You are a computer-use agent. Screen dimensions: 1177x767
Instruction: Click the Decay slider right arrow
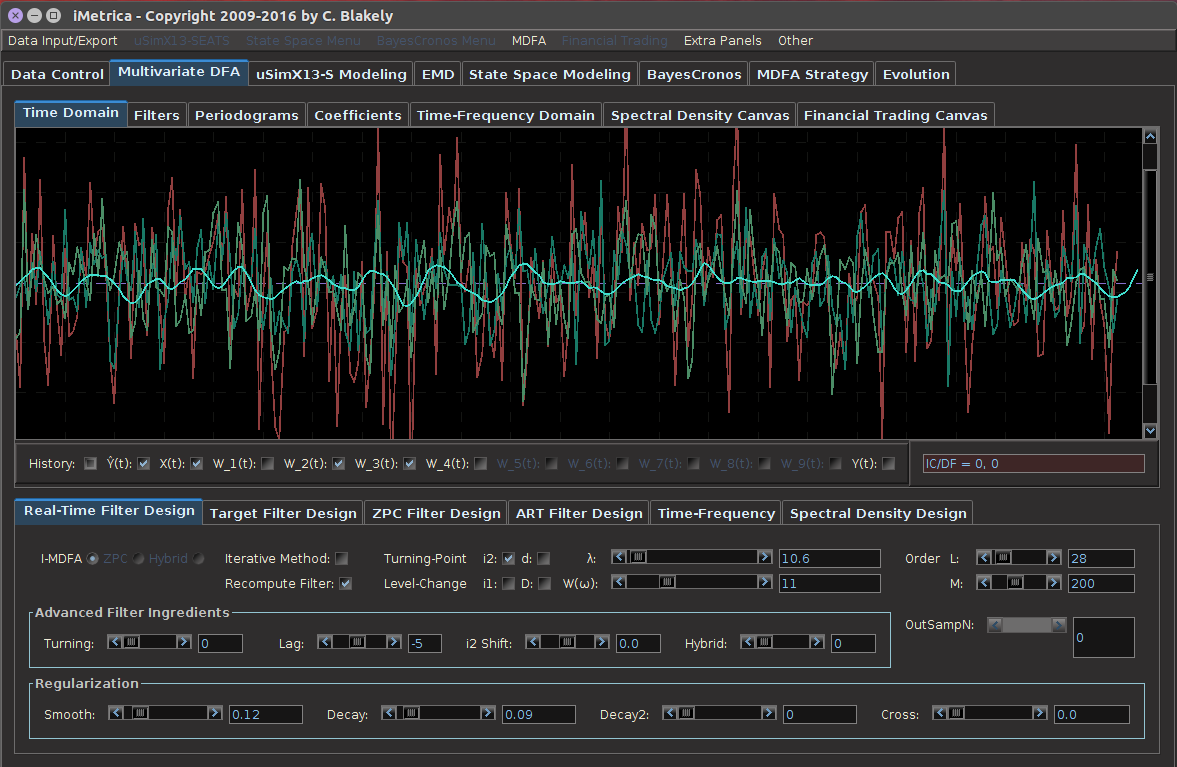[488, 713]
